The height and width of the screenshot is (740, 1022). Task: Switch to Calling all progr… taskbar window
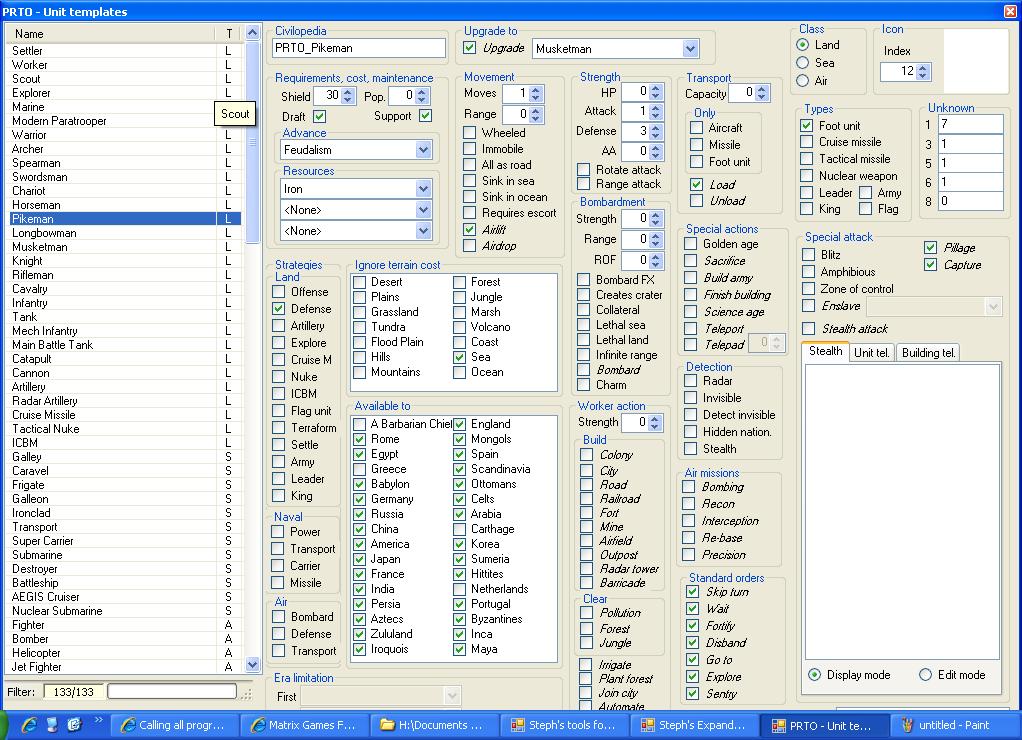(174, 725)
